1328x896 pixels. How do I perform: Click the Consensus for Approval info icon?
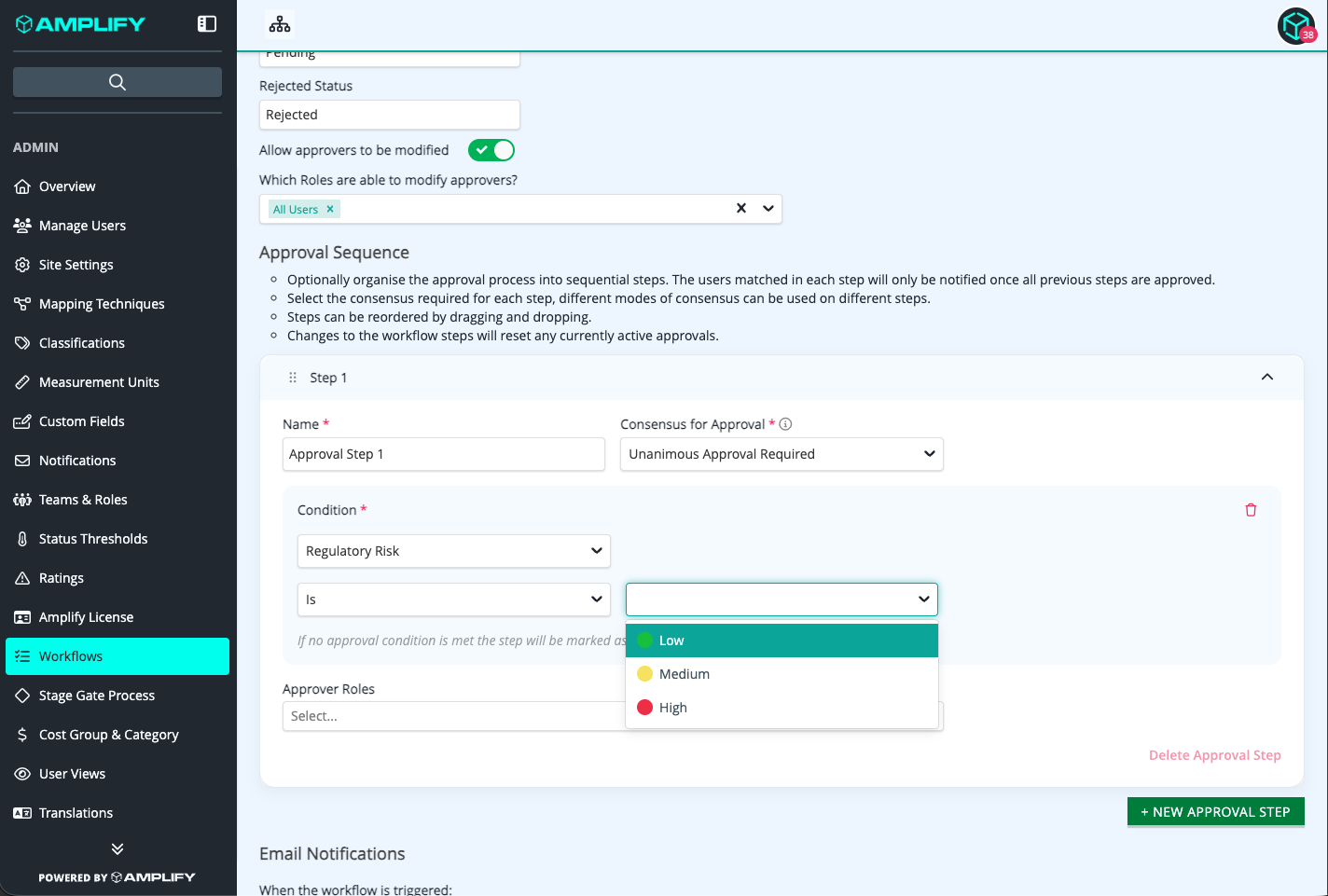[785, 424]
